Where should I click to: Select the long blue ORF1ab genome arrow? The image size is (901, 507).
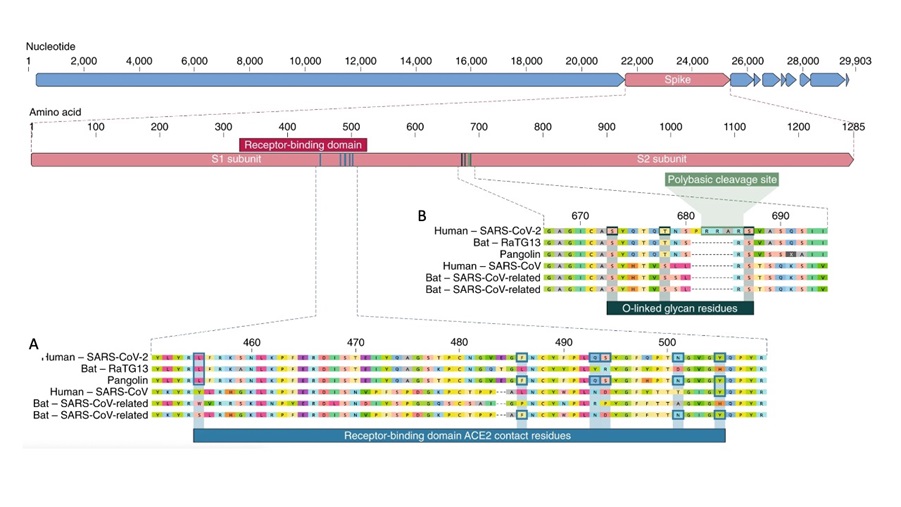pos(330,79)
